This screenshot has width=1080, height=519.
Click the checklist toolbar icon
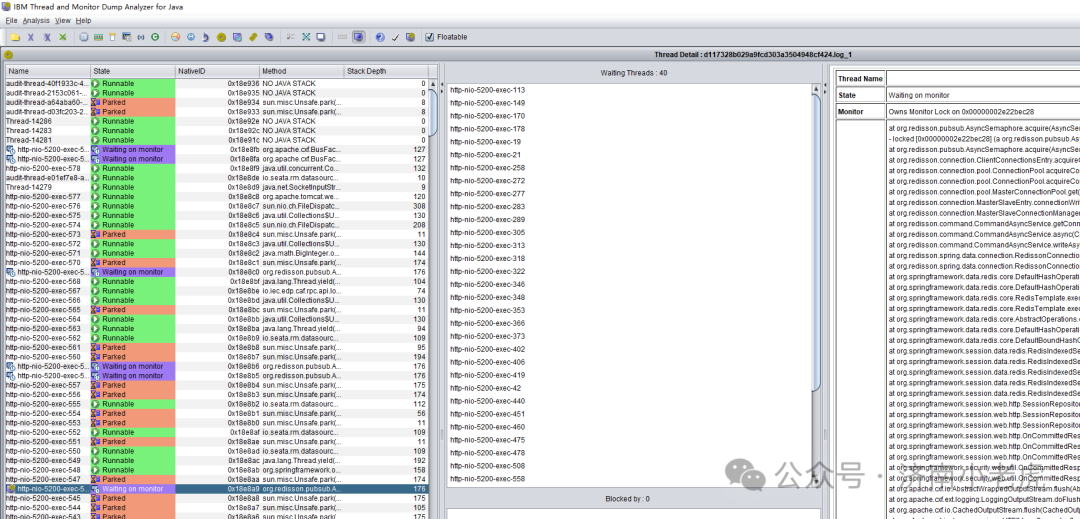click(290, 37)
